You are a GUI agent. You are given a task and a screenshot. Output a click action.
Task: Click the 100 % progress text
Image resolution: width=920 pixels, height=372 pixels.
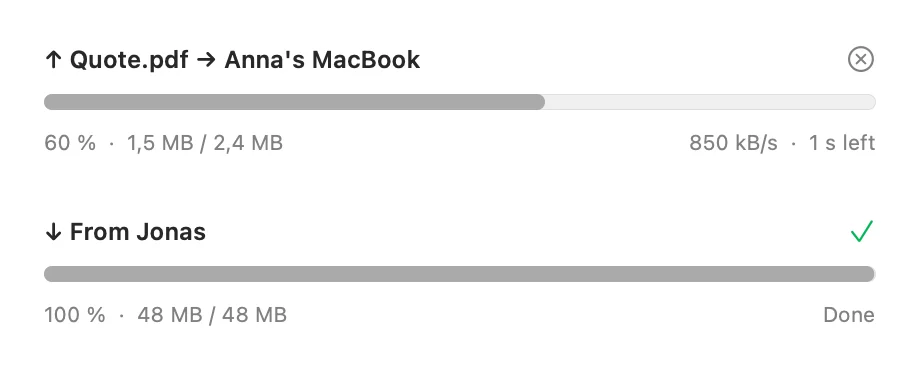[x=75, y=315]
